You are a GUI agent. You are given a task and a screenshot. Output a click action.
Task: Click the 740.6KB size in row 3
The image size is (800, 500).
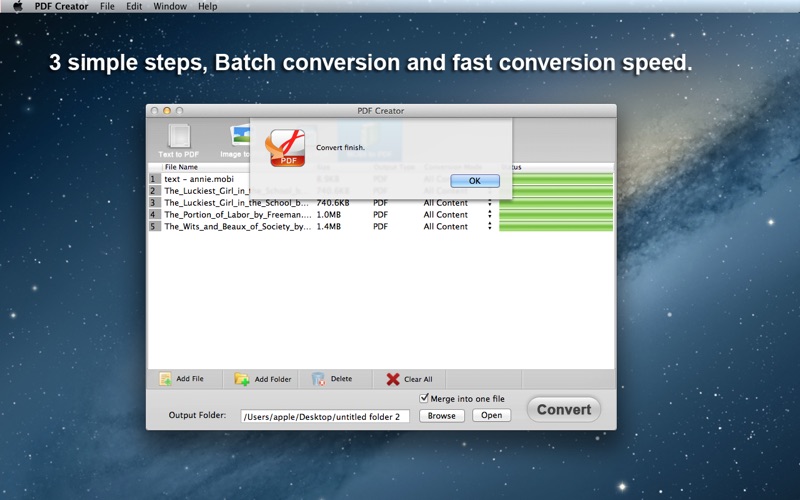[x=333, y=203]
